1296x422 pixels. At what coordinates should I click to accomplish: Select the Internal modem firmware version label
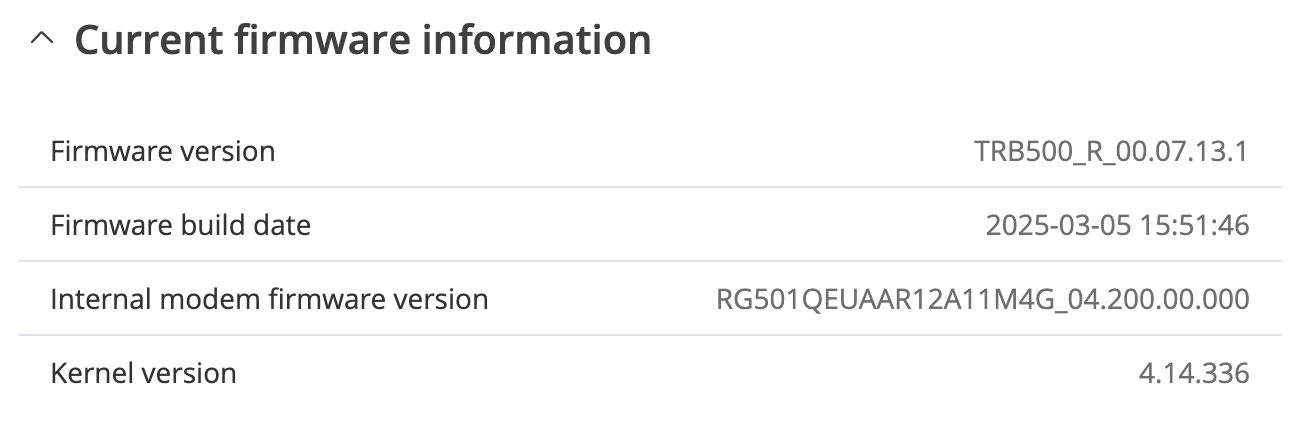(270, 299)
